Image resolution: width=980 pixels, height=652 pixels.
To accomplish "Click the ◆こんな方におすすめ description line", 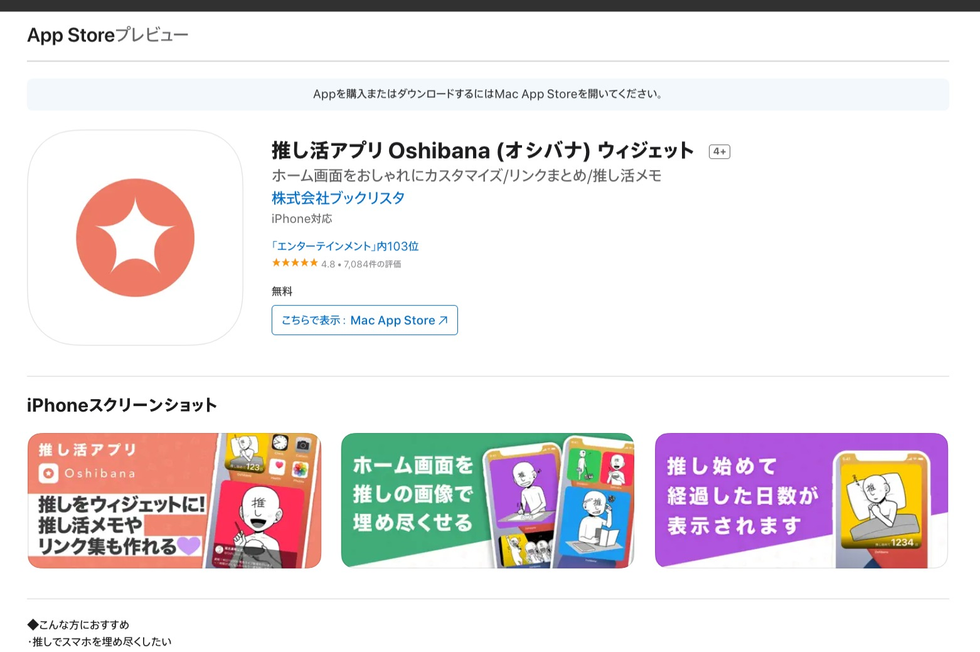I will [x=78, y=624].
